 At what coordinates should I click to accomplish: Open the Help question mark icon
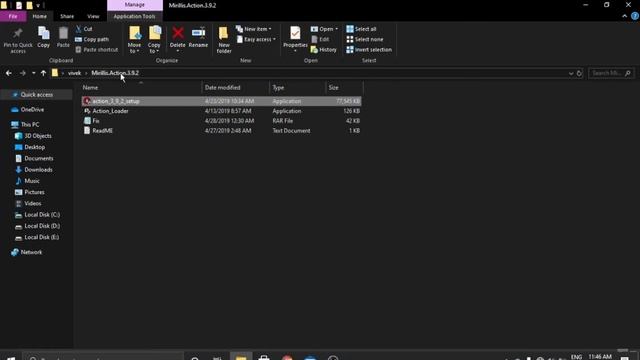click(x=635, y=16)
